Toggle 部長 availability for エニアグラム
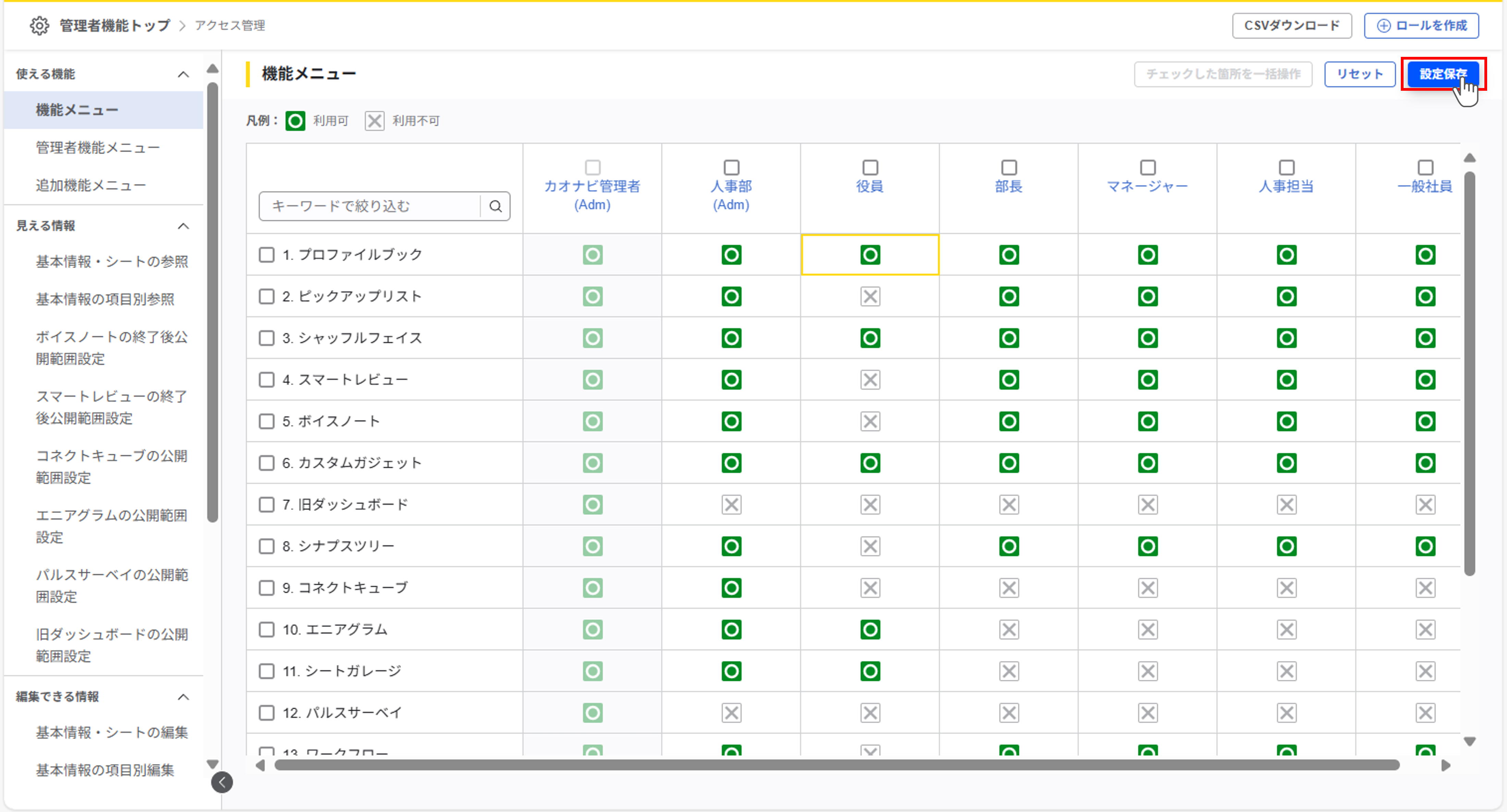Viewport: 1507px width, 812px height. pos(1009,629)
